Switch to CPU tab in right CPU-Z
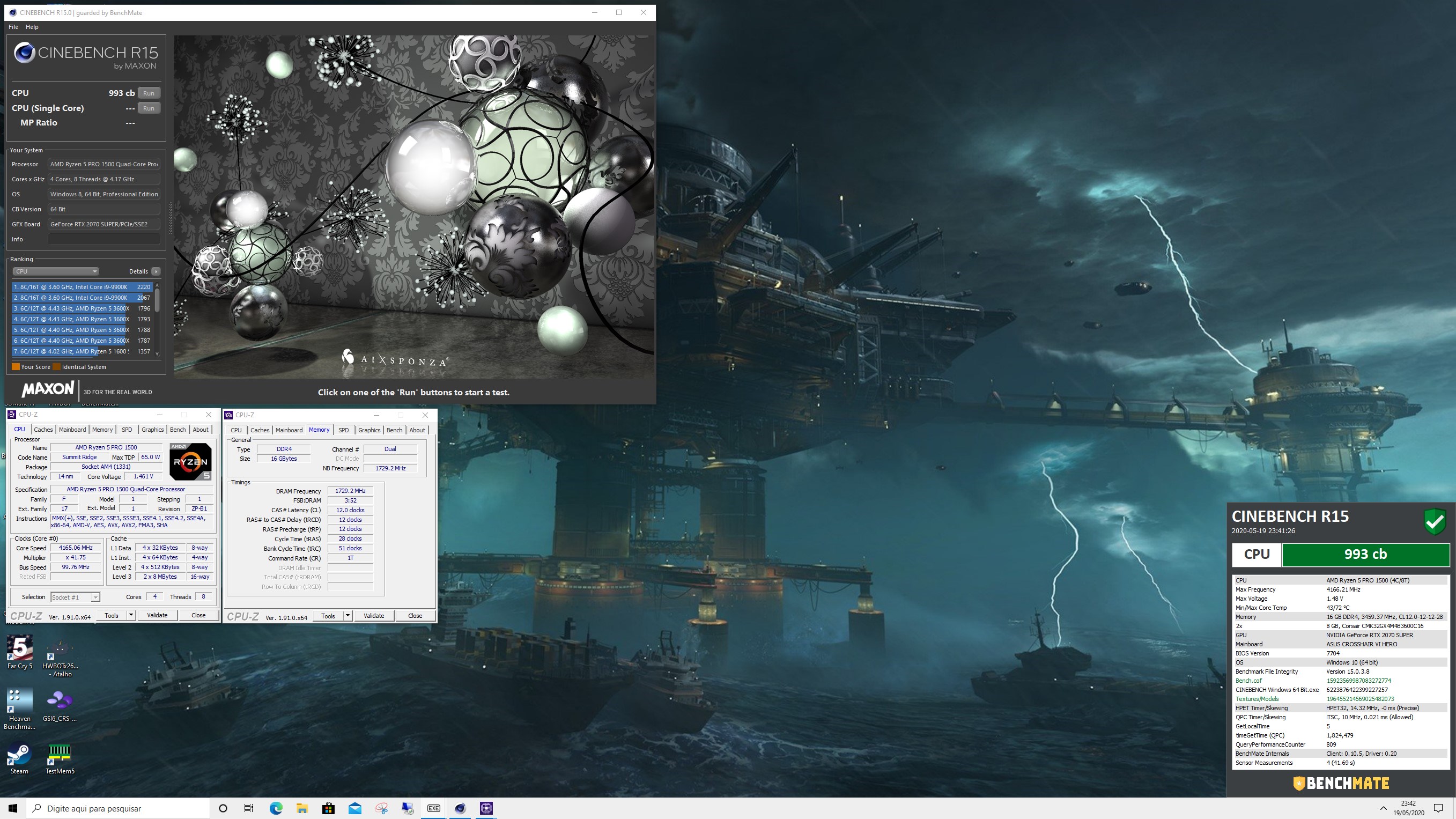Screen dimensions: 1456x819 pyautogui.click(x=236, y=430)
